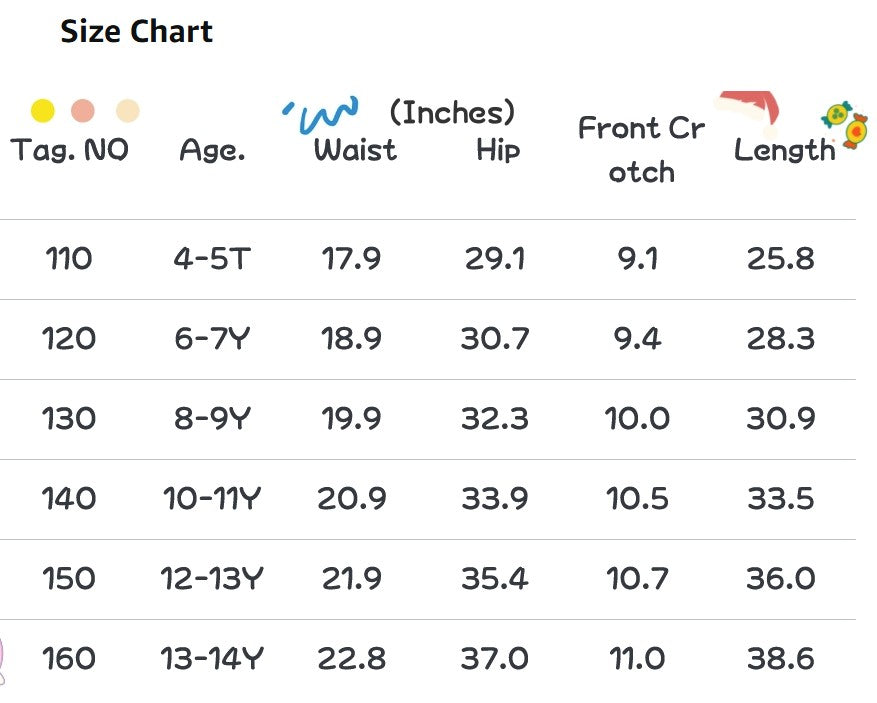
Task: Select the Tag. NO column header
Action: pos(69,151)
